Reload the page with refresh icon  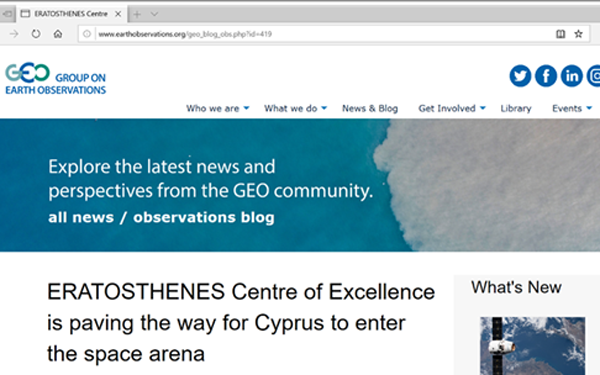coord(36,34)
